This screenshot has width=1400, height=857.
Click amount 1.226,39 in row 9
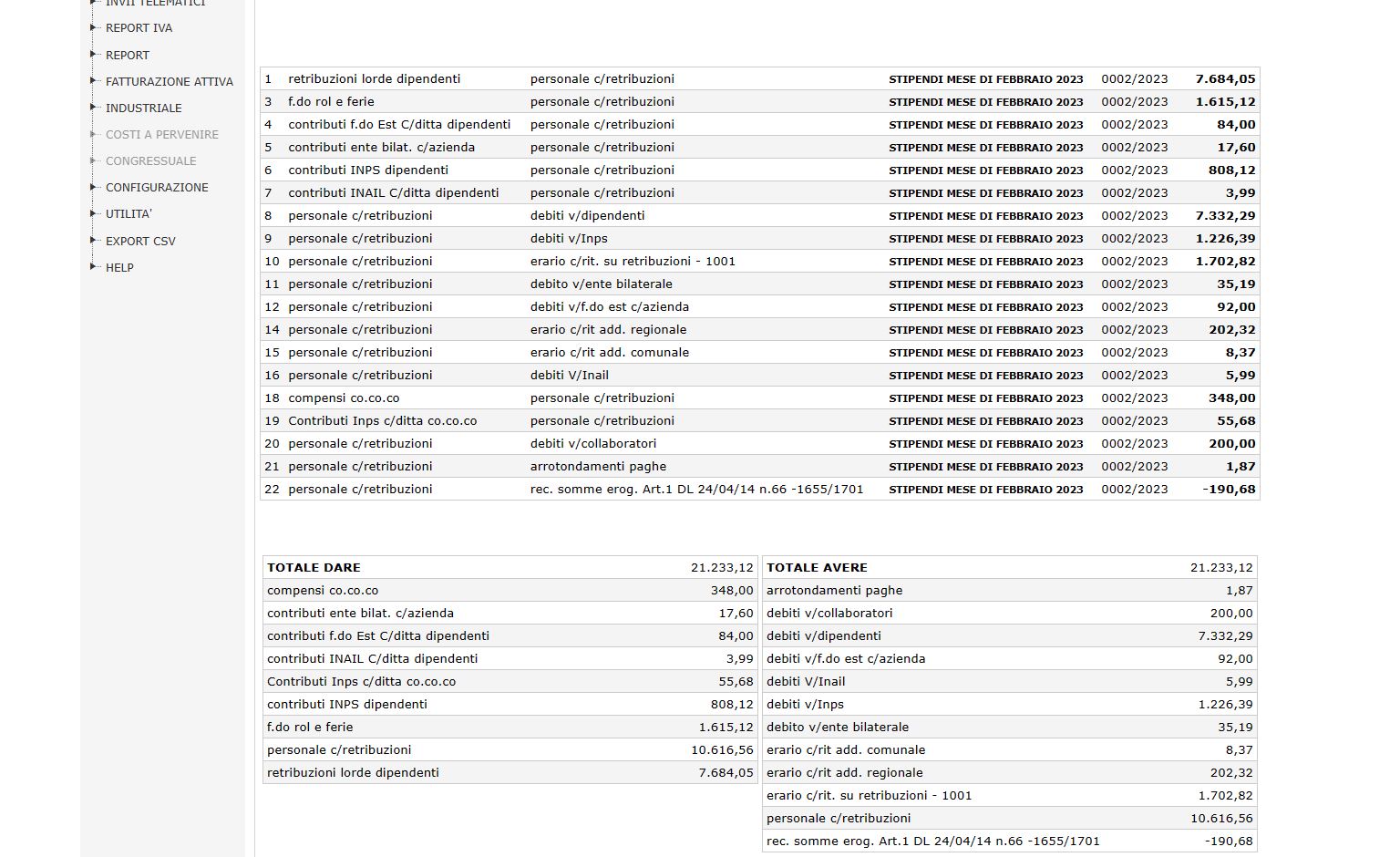(x=1226, y=238)
